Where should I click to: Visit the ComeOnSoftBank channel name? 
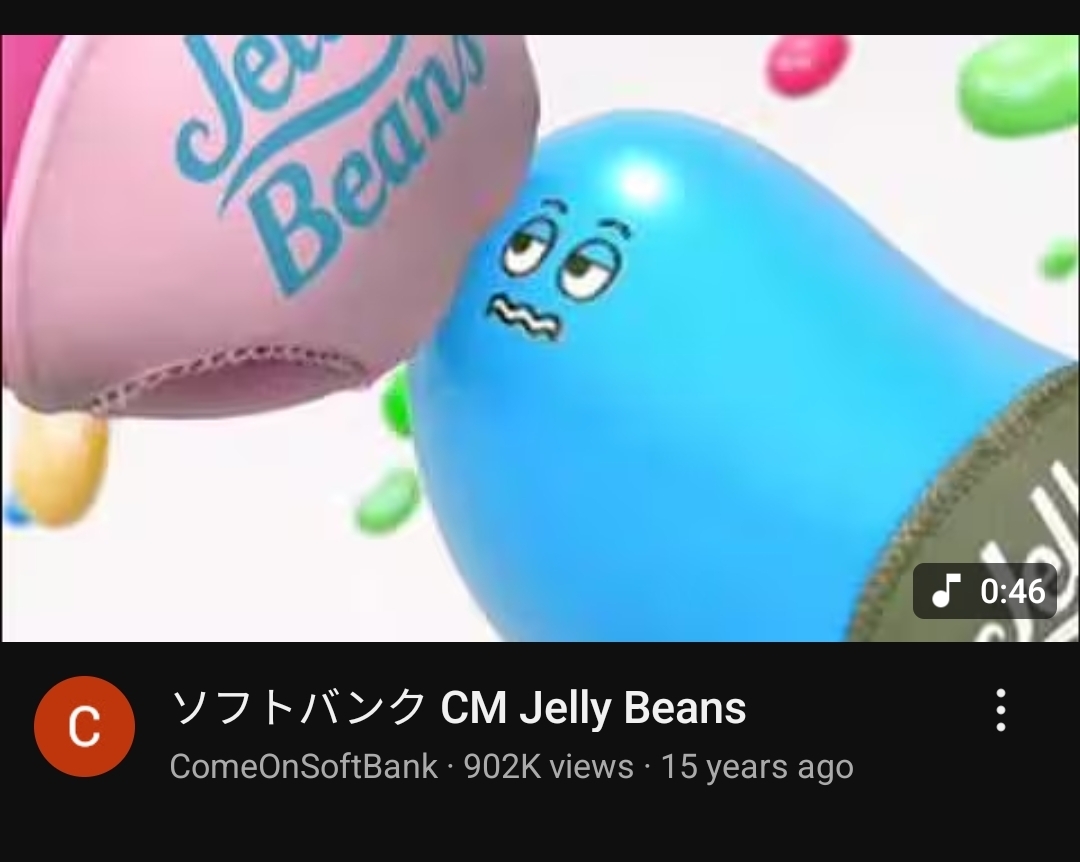coord(304,766)
